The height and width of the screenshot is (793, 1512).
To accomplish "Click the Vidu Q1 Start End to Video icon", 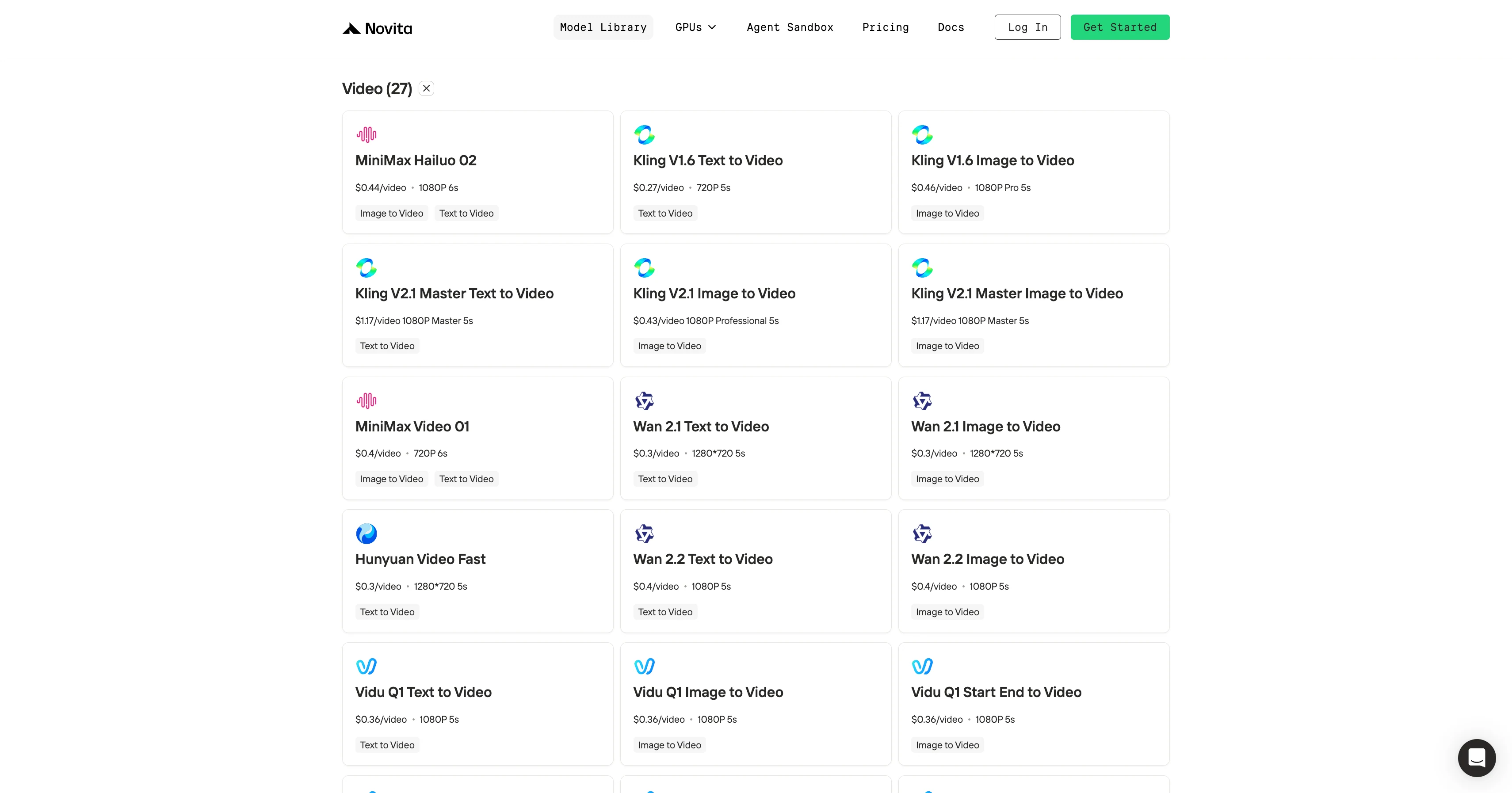I will 922,666.
